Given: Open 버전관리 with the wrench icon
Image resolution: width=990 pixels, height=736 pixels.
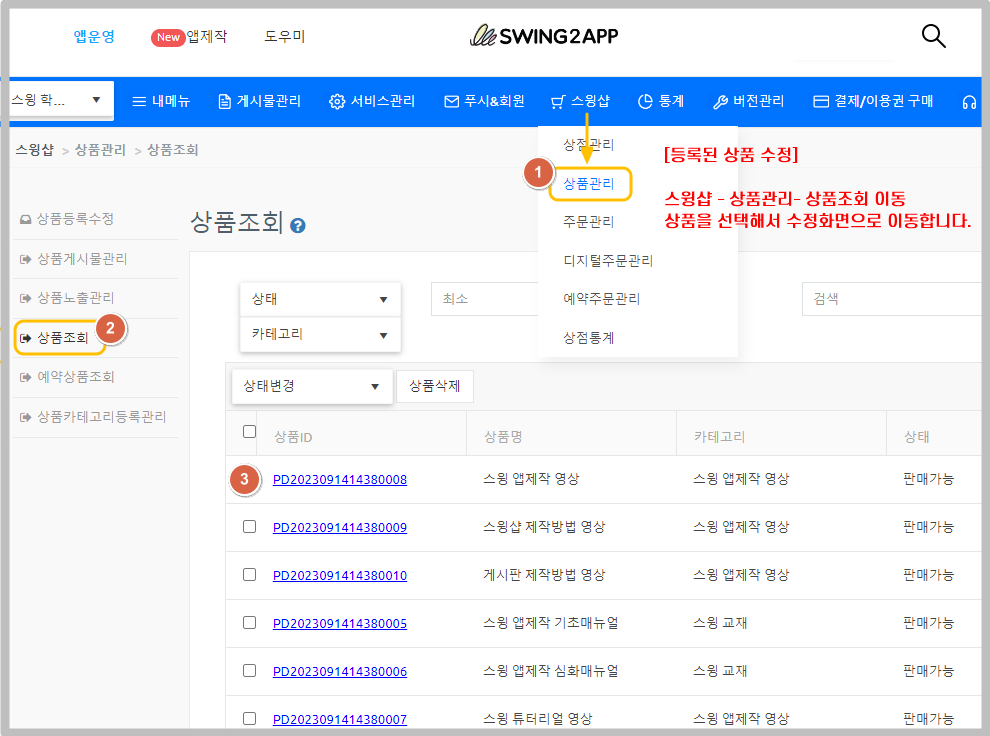Looking at the screenshot, I should click(x=748, y=101).
